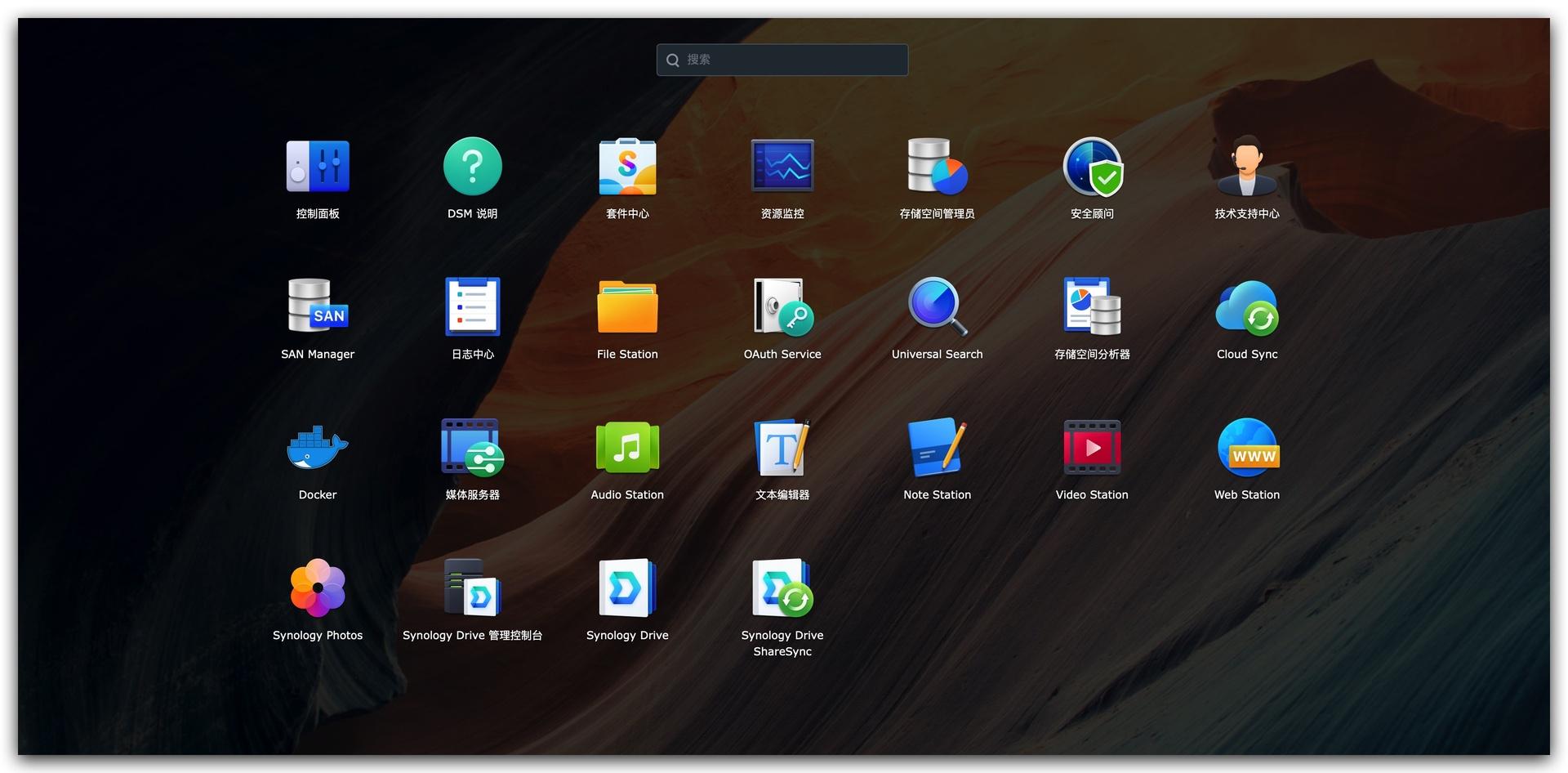Open 资源监控 resource monitor icon
Image resolution: width=1568 pixels, height=773 pixels.
[782, 166]
